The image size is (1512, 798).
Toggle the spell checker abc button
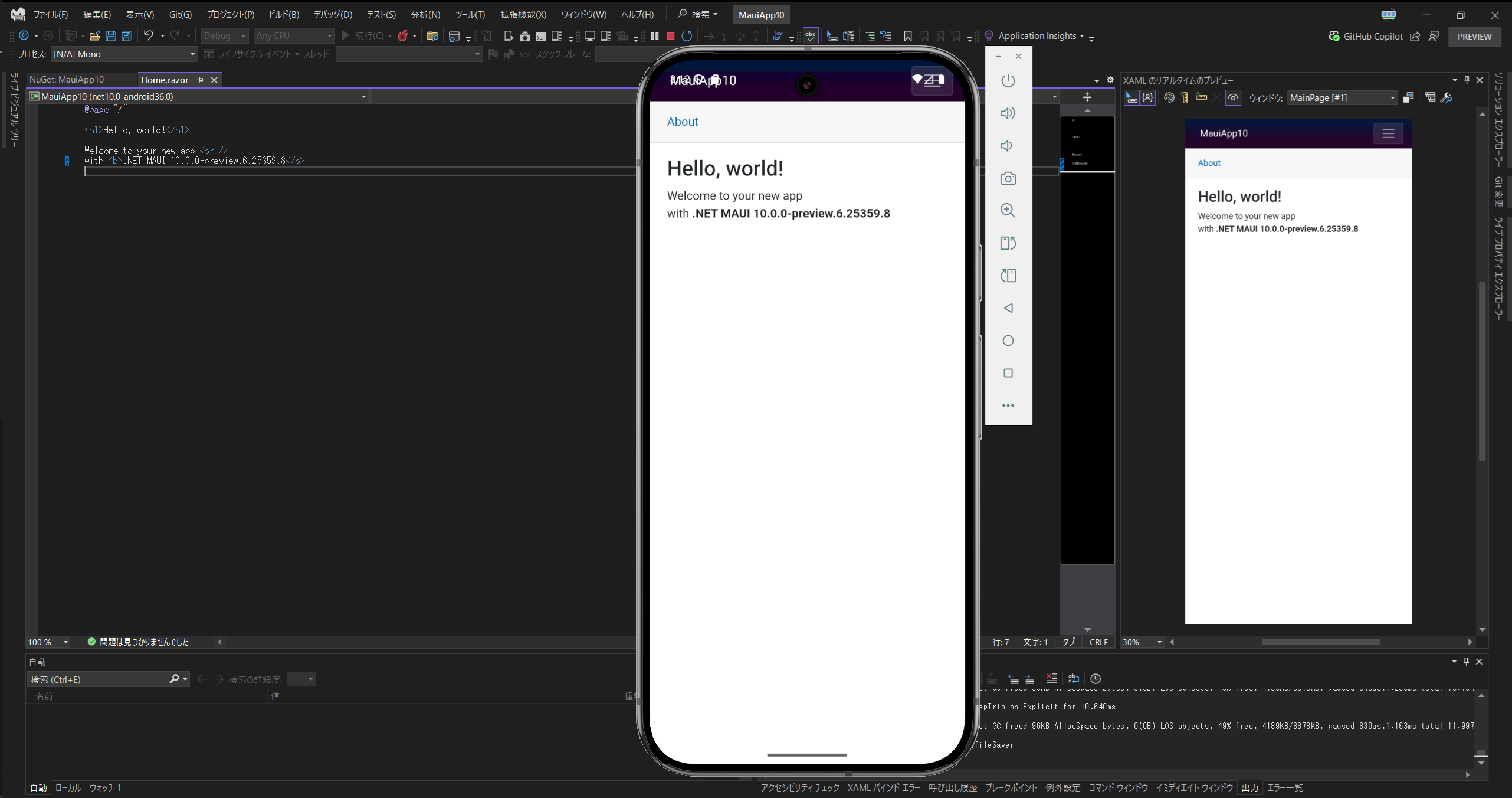(811, 36)
